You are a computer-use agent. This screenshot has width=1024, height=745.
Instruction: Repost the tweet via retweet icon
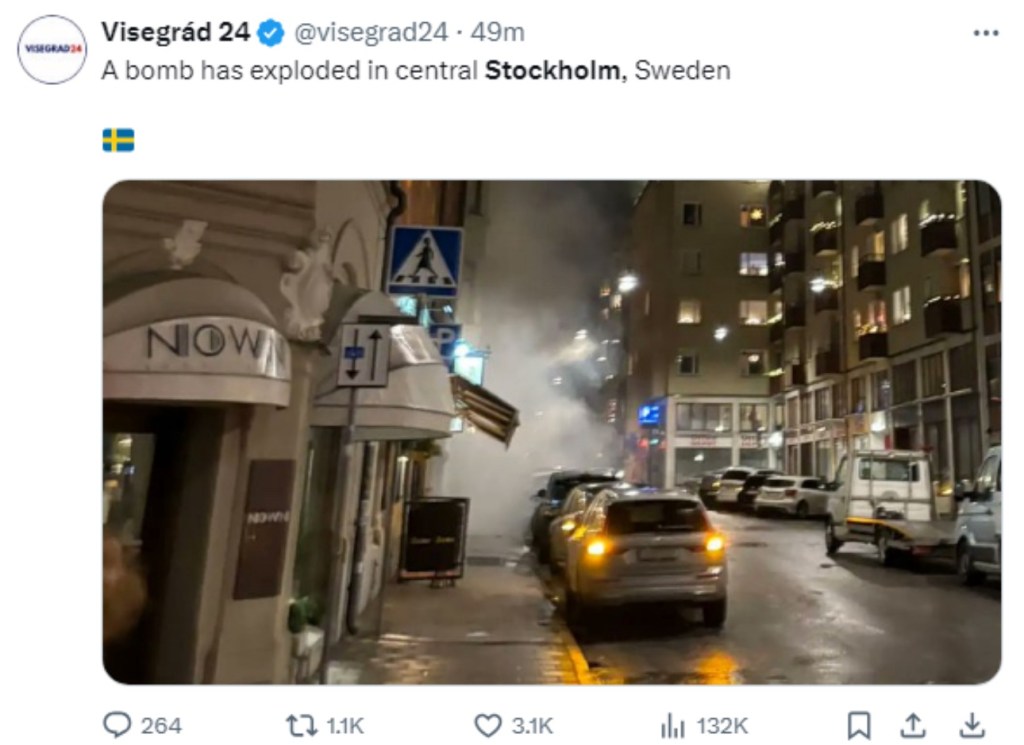pyautogui.click(x=301, y=725)
